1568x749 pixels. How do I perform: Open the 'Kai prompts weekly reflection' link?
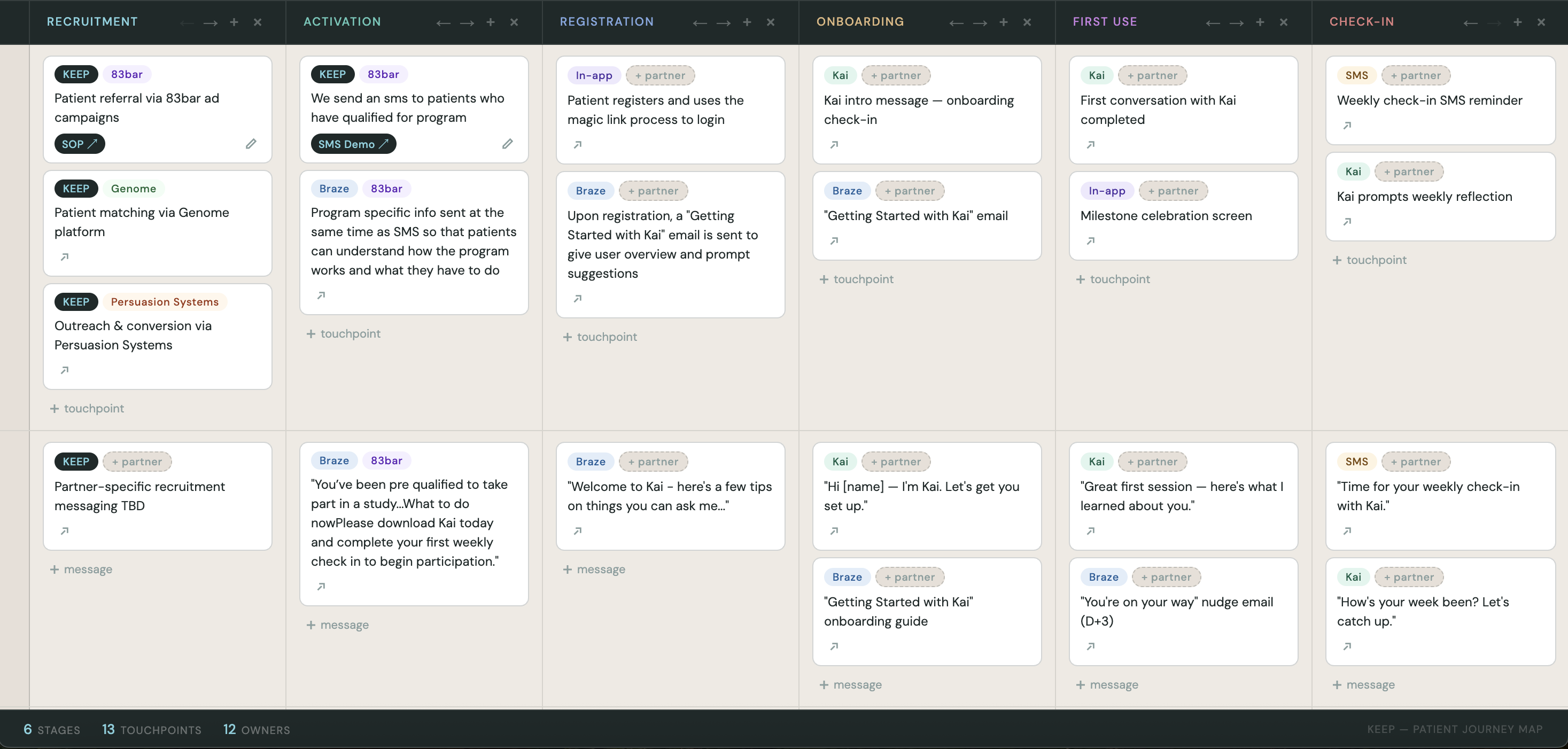tap(1348, 222)
